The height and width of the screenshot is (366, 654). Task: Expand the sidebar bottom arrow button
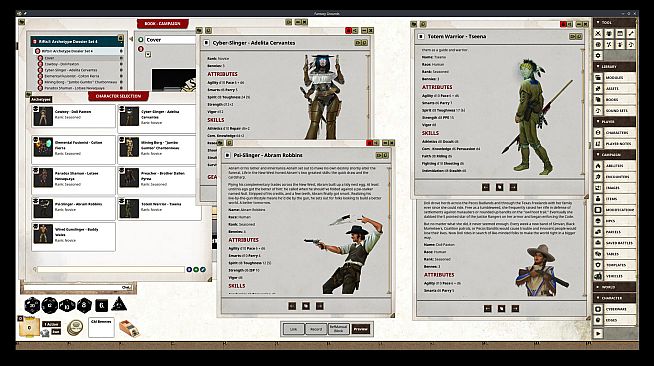pos(598,333)
